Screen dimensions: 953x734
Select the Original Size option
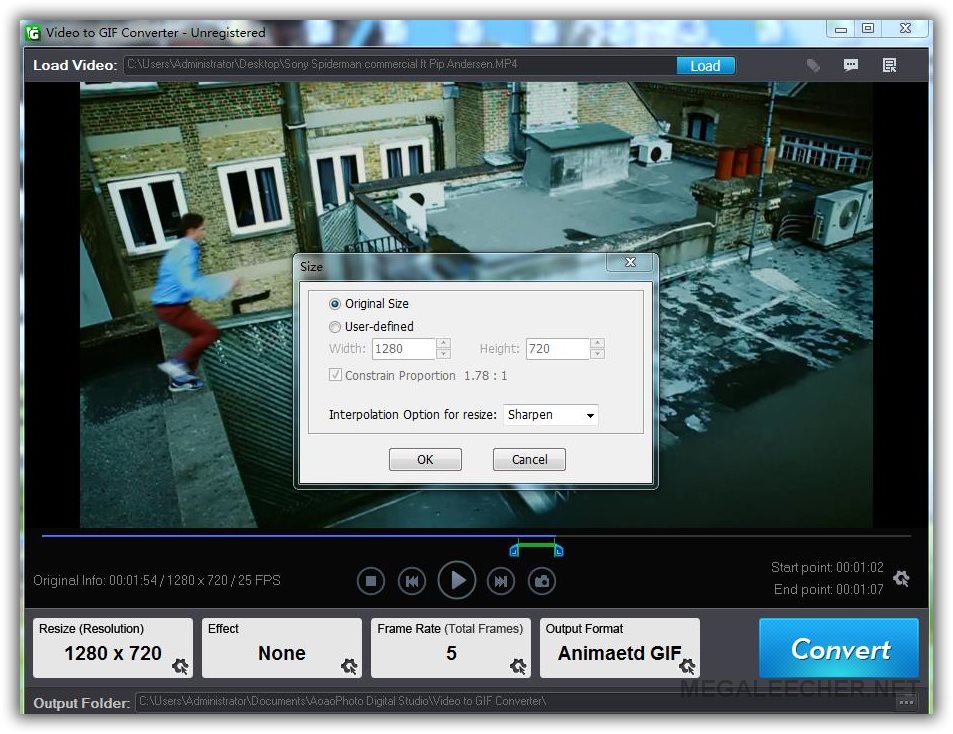tap(368, 303)
